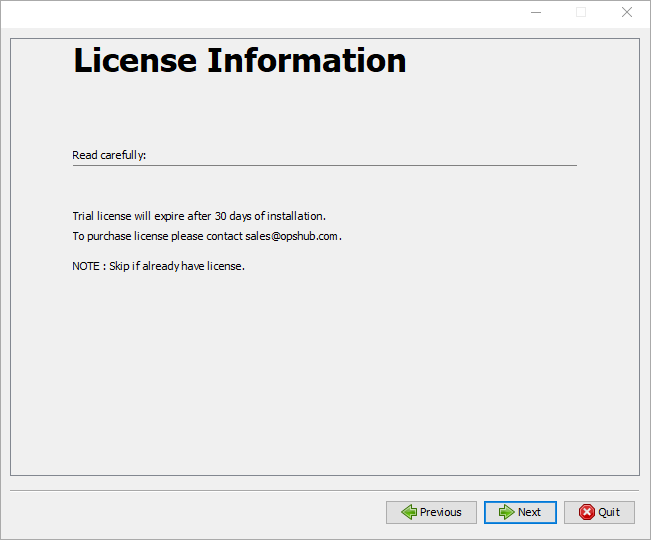Click the greyed-out maximize window icon
The height and width of the screenshot is (540, 651).
click(x=581, y=13)
